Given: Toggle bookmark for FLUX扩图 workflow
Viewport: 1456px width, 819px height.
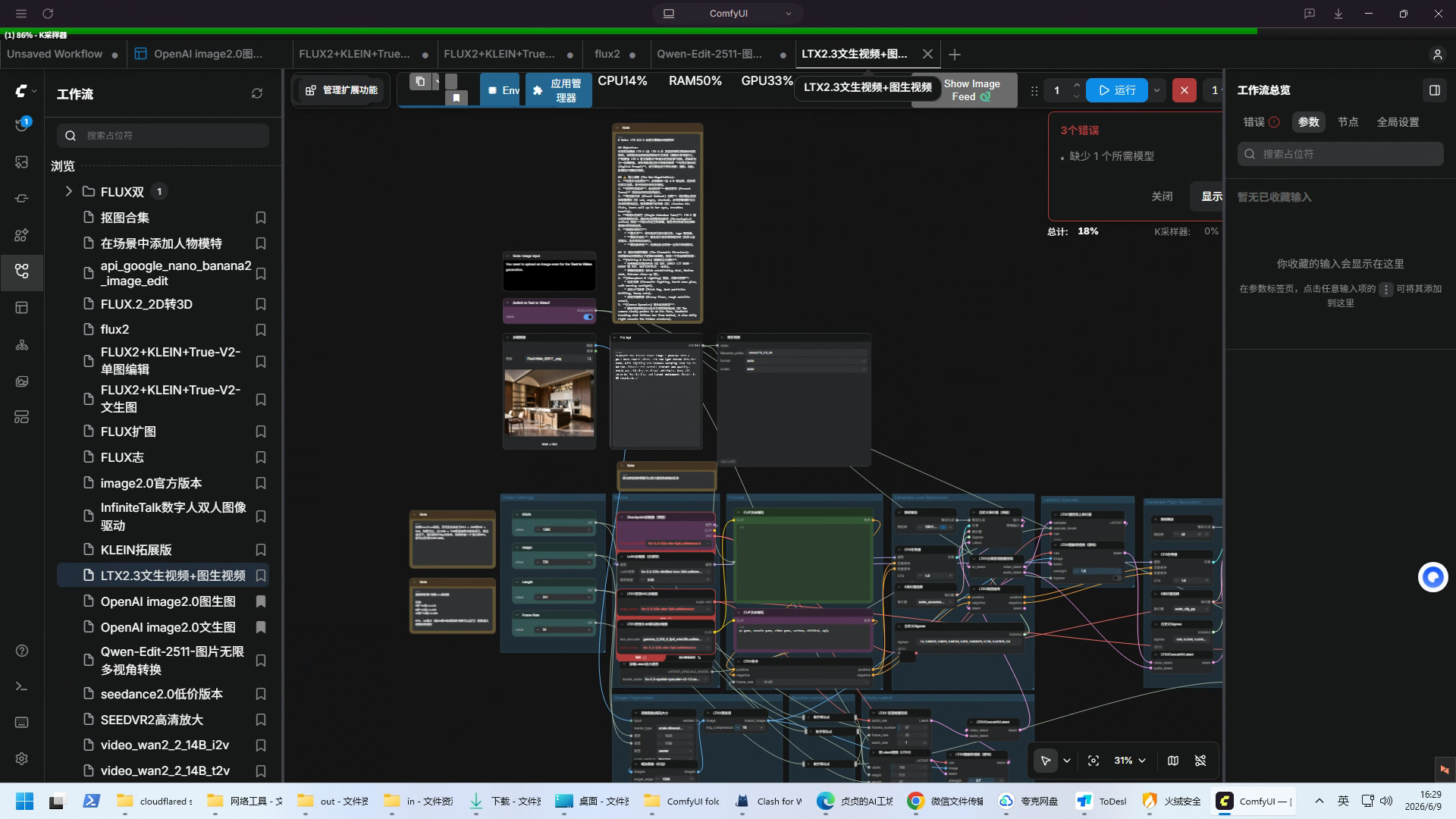Looking at the screenshot, I should tap(261, 431).
